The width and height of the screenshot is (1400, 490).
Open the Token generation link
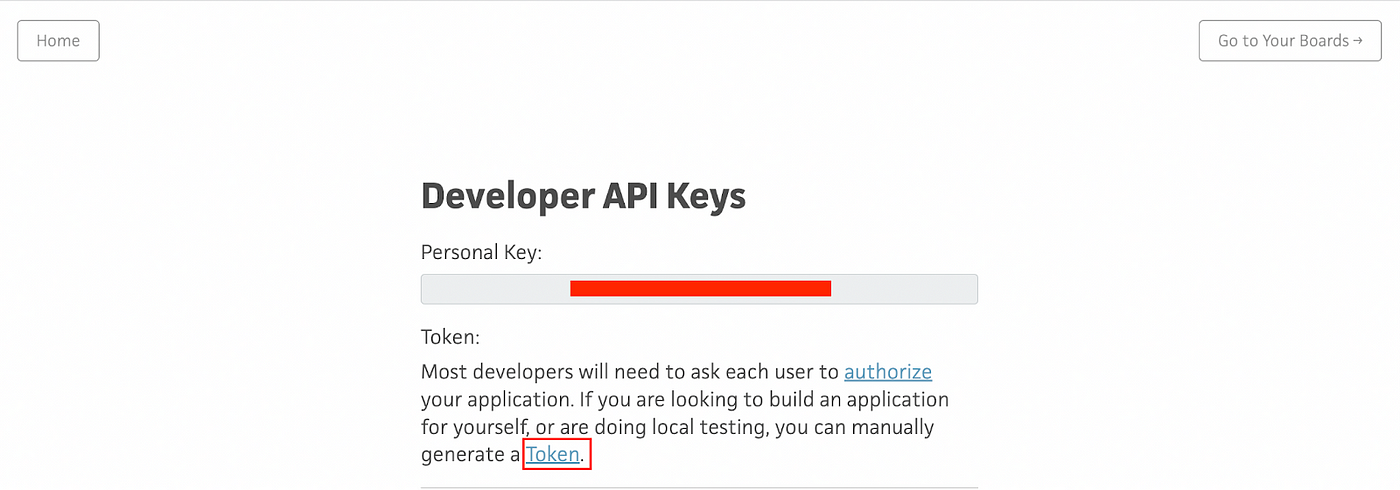tap(553, 454)
